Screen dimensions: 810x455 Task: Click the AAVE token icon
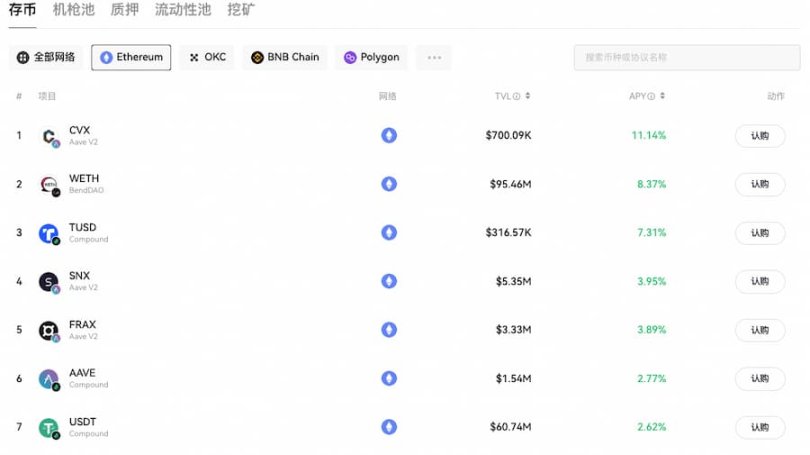(49, 379)
